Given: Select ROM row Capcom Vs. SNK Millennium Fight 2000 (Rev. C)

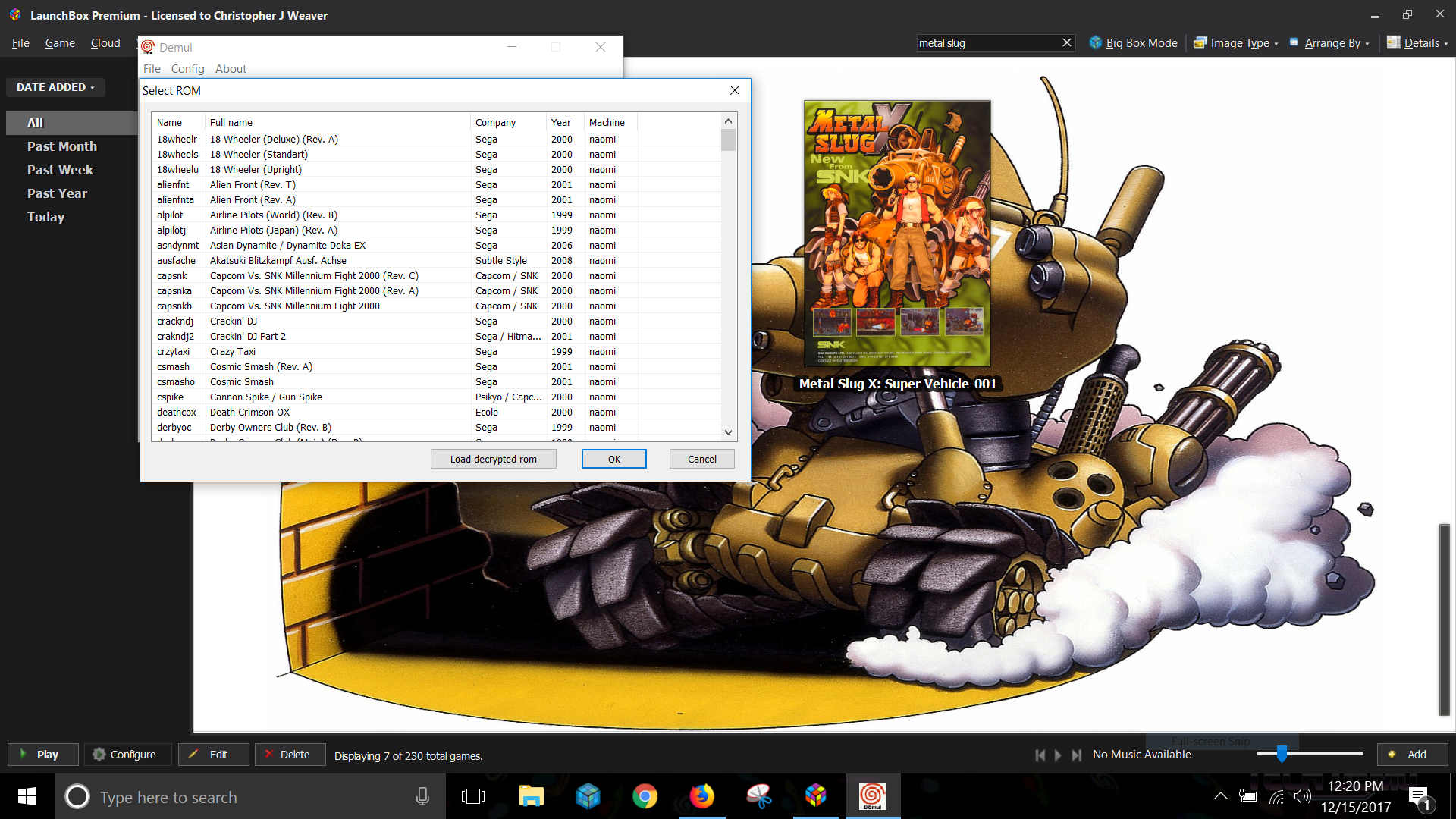Looking at the screenshot, I should tap(436, 275).
